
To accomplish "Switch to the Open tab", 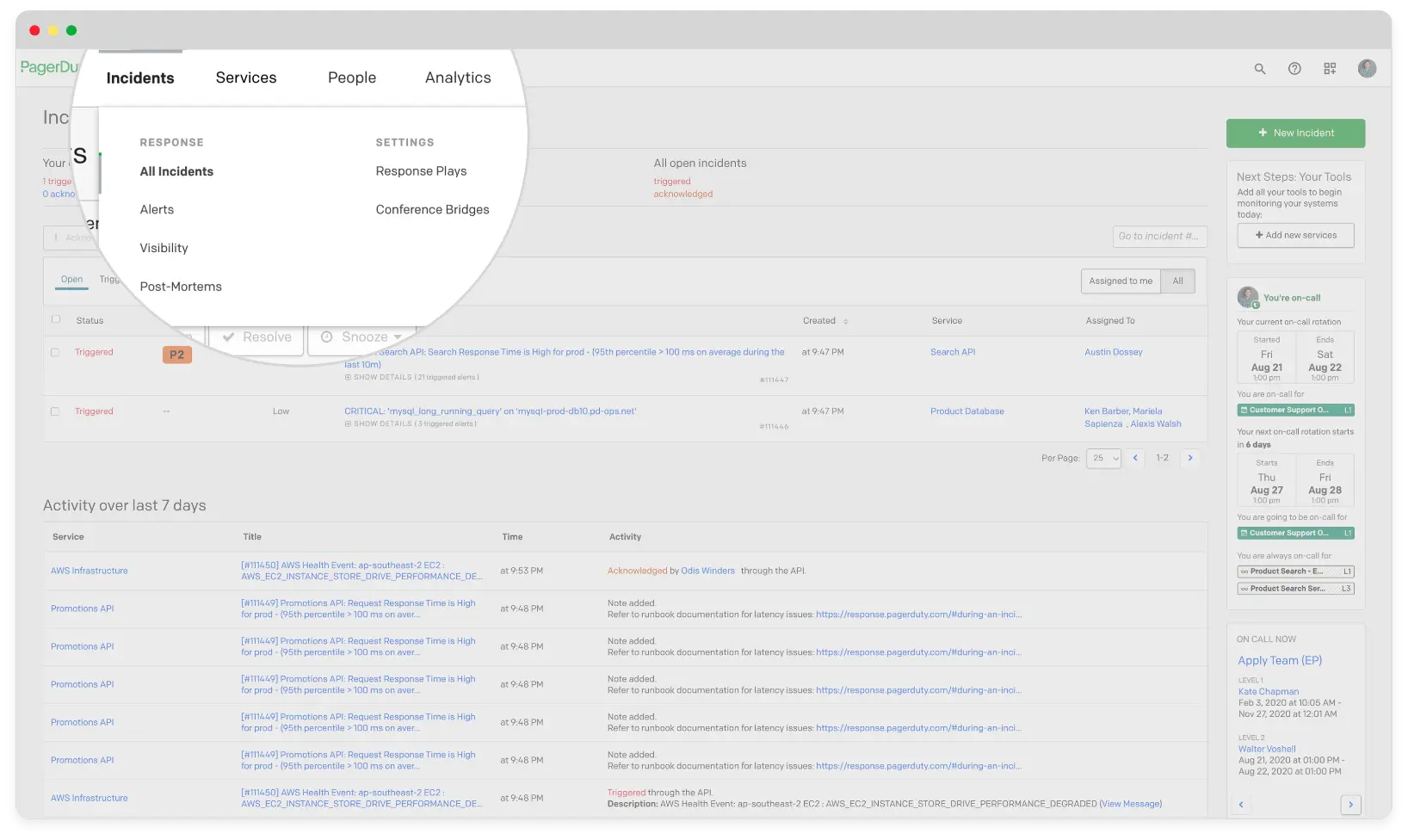I will (x=72, y=280).
